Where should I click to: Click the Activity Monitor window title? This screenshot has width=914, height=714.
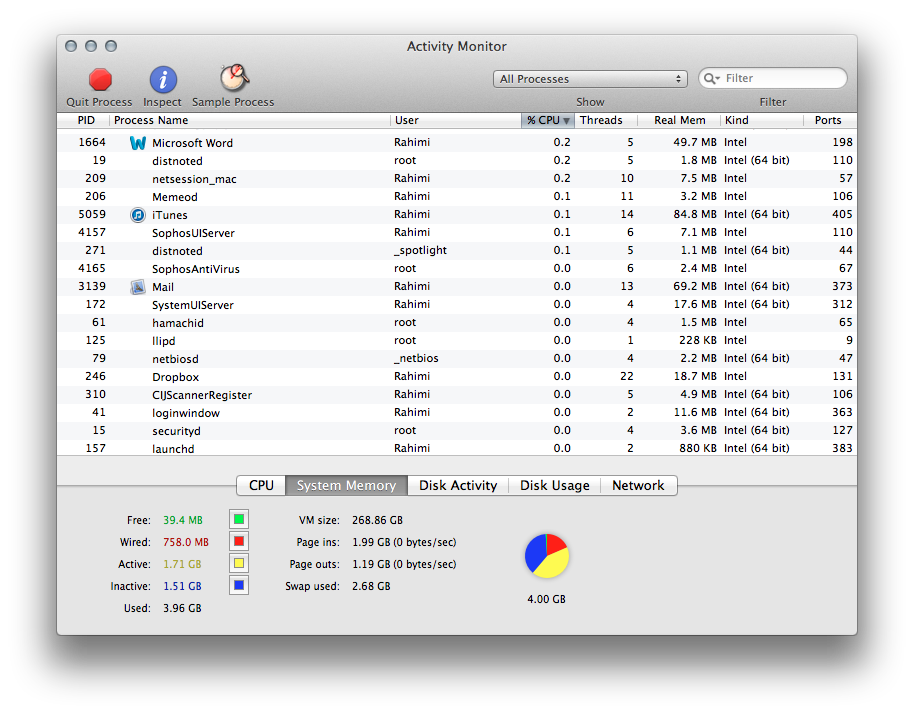(x=457, y=47)
